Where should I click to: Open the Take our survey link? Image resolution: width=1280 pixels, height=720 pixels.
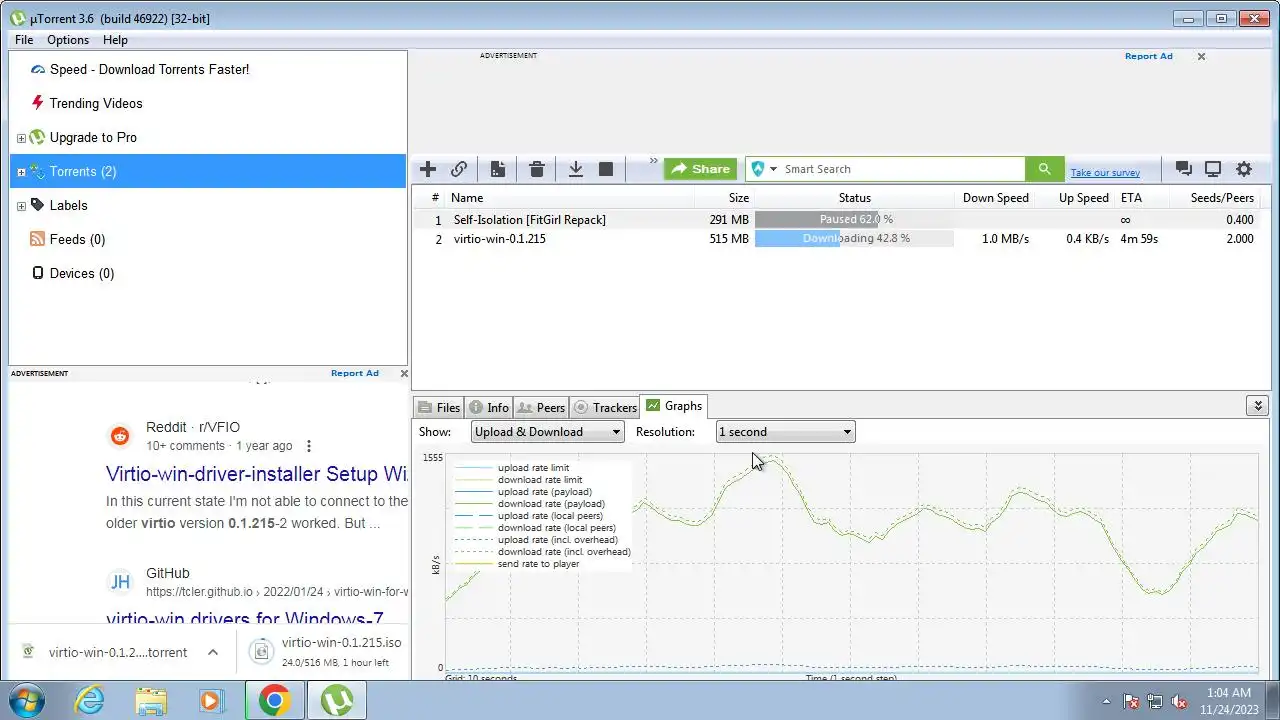[1105, 173]
